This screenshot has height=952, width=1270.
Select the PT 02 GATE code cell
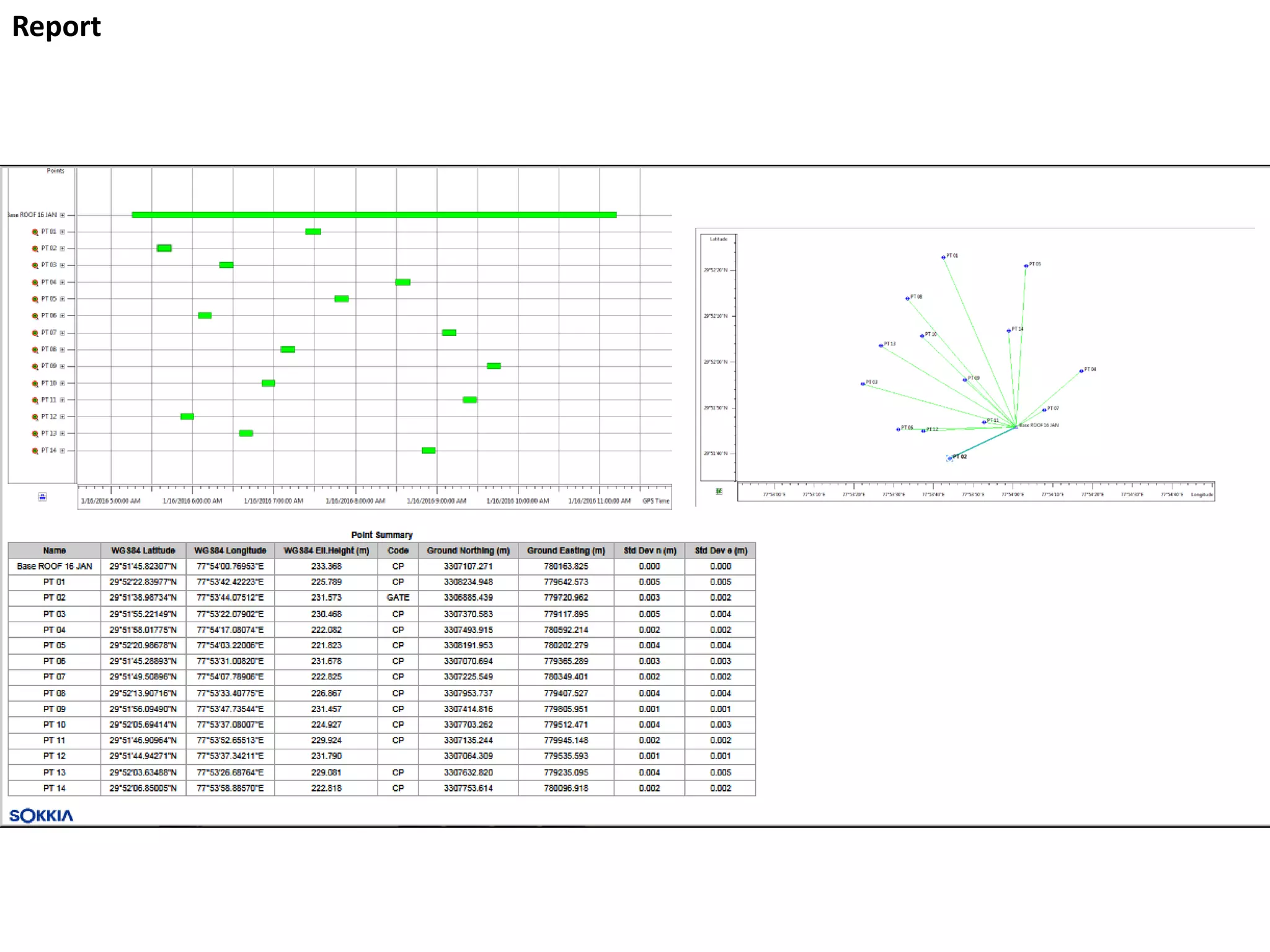tap(398, 597)
